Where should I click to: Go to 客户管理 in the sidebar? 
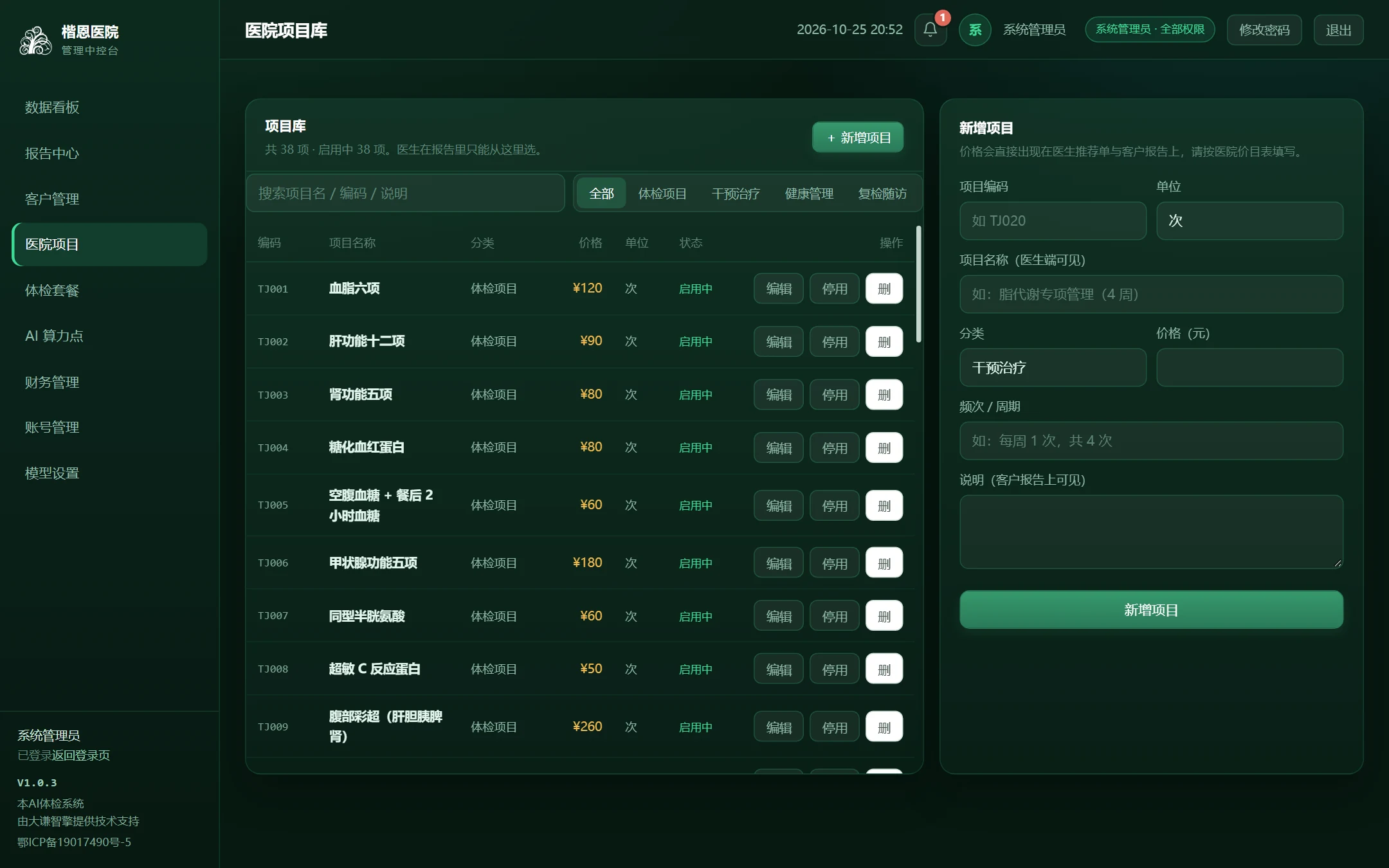[x=109, y=199]
